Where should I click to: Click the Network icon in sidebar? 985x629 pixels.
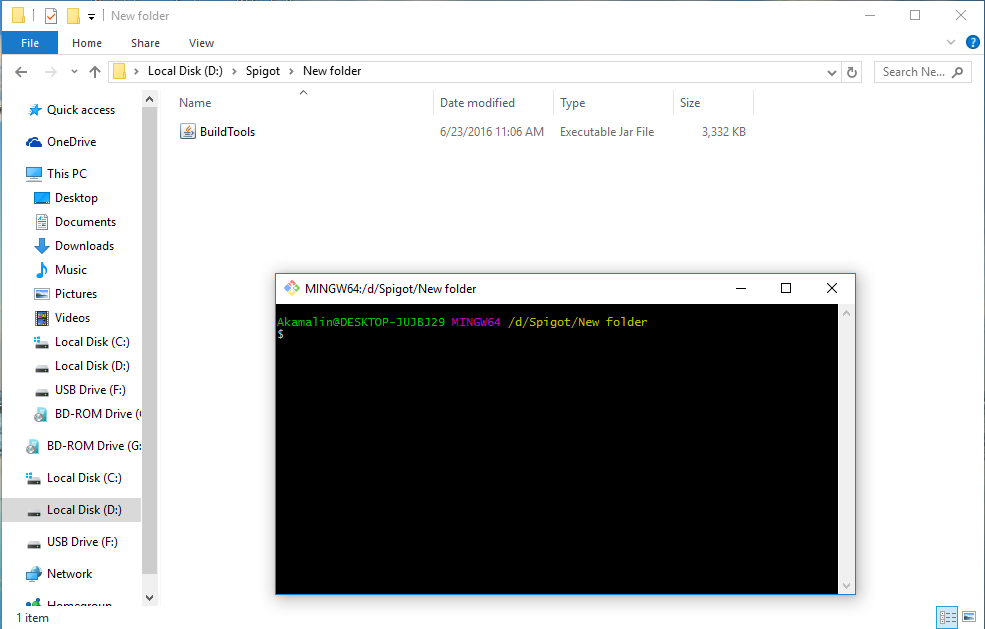click(34, 574)
